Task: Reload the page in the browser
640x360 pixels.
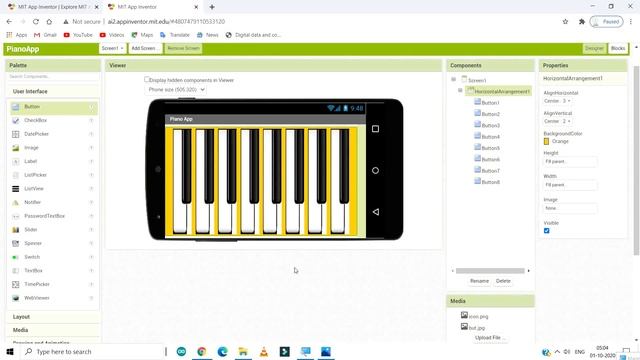Action: (36, 22)
